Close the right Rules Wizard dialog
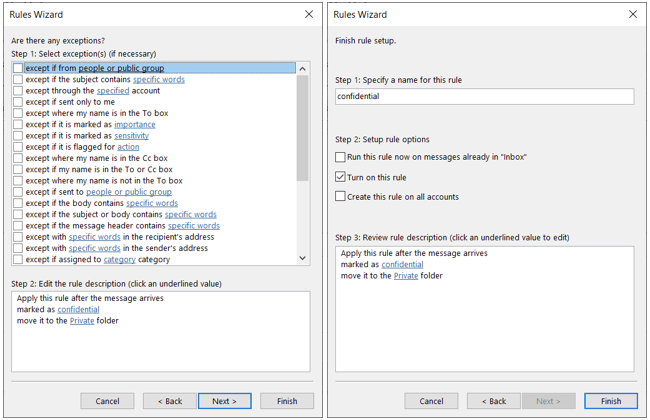 pos(633,14)
